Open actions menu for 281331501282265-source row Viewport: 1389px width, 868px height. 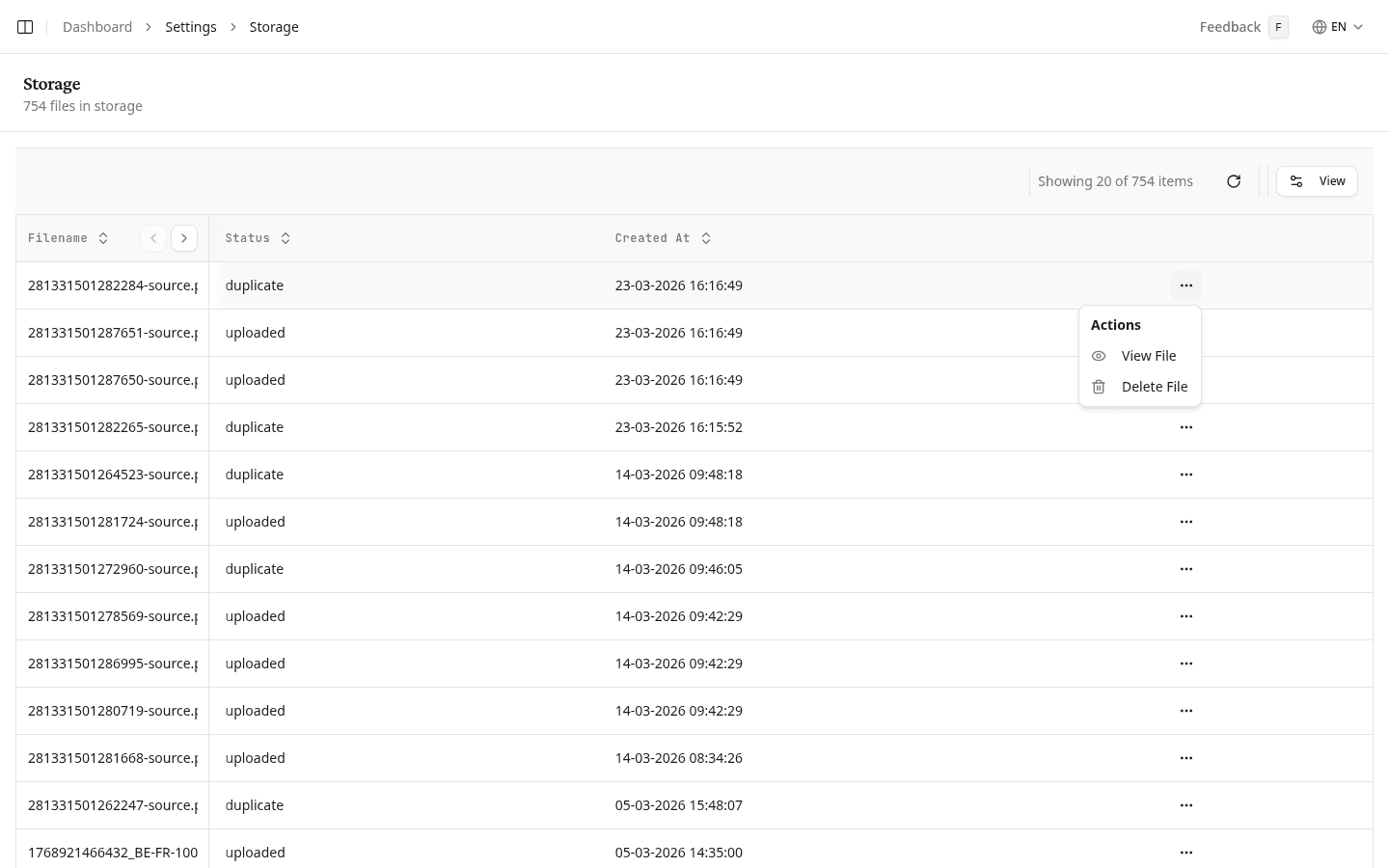[x=1186, y=427]
